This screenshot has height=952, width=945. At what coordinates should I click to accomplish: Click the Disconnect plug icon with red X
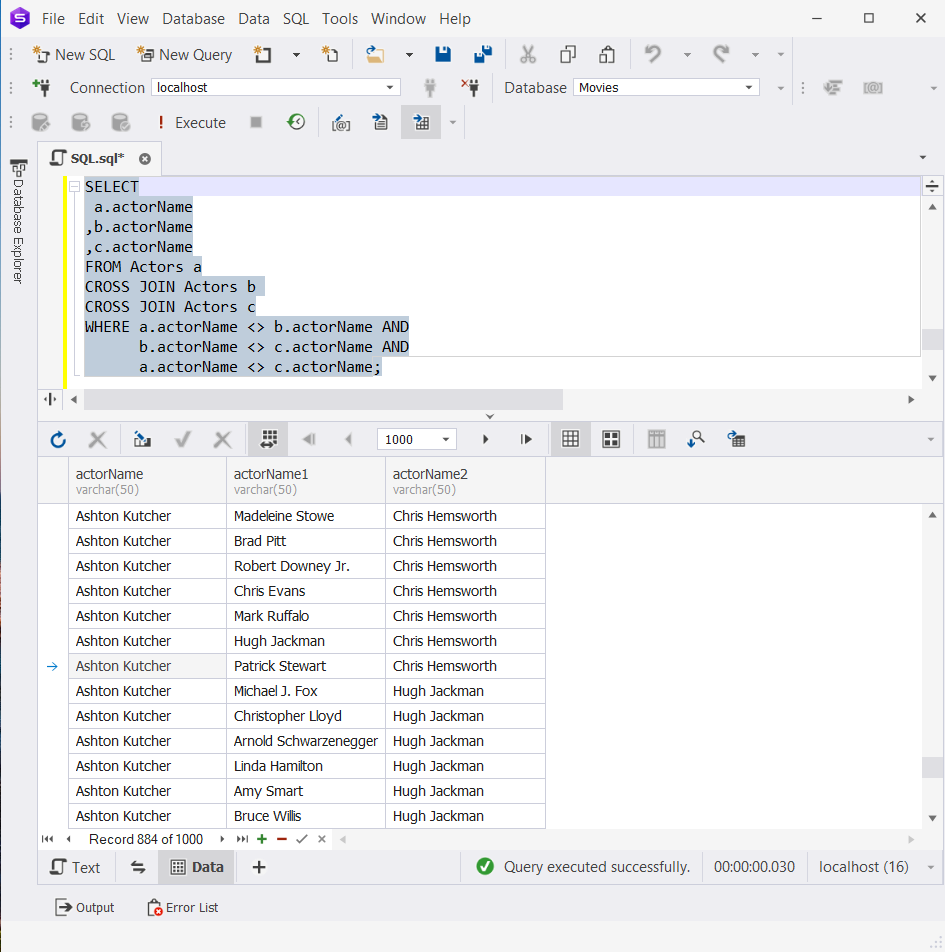tap(470, 87)
